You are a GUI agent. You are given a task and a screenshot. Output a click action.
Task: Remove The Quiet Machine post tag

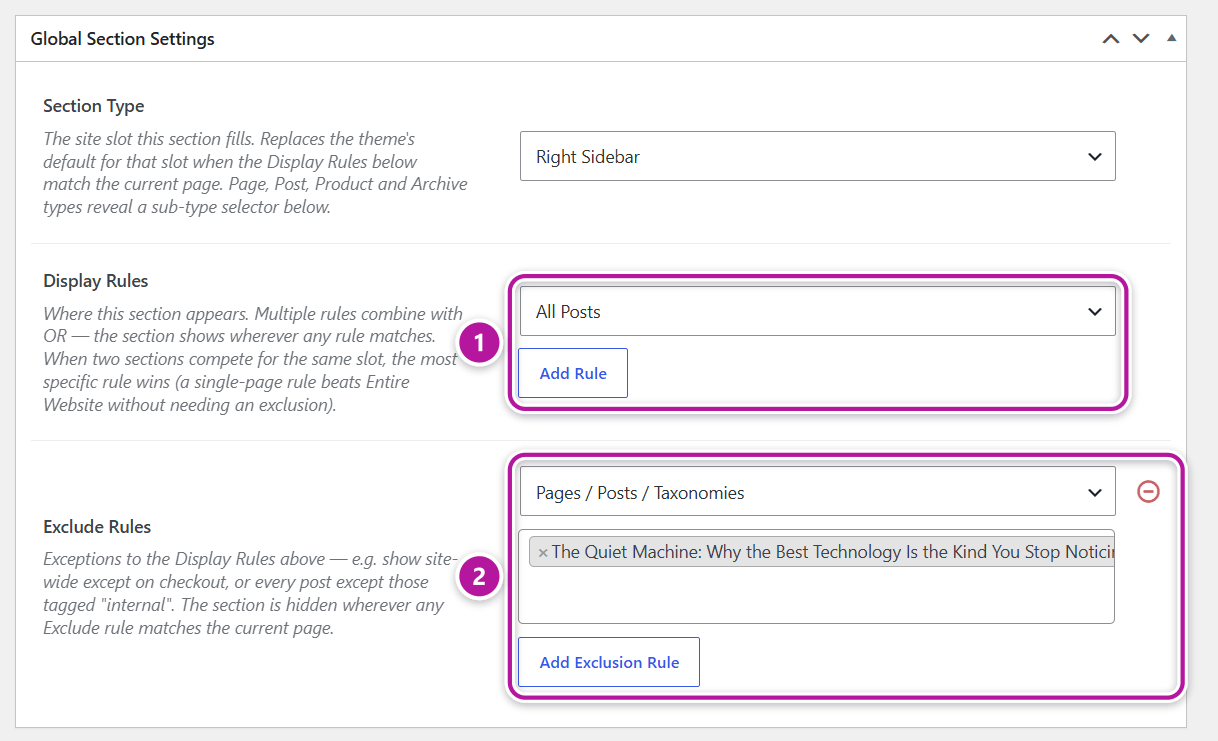coord(543,552)
